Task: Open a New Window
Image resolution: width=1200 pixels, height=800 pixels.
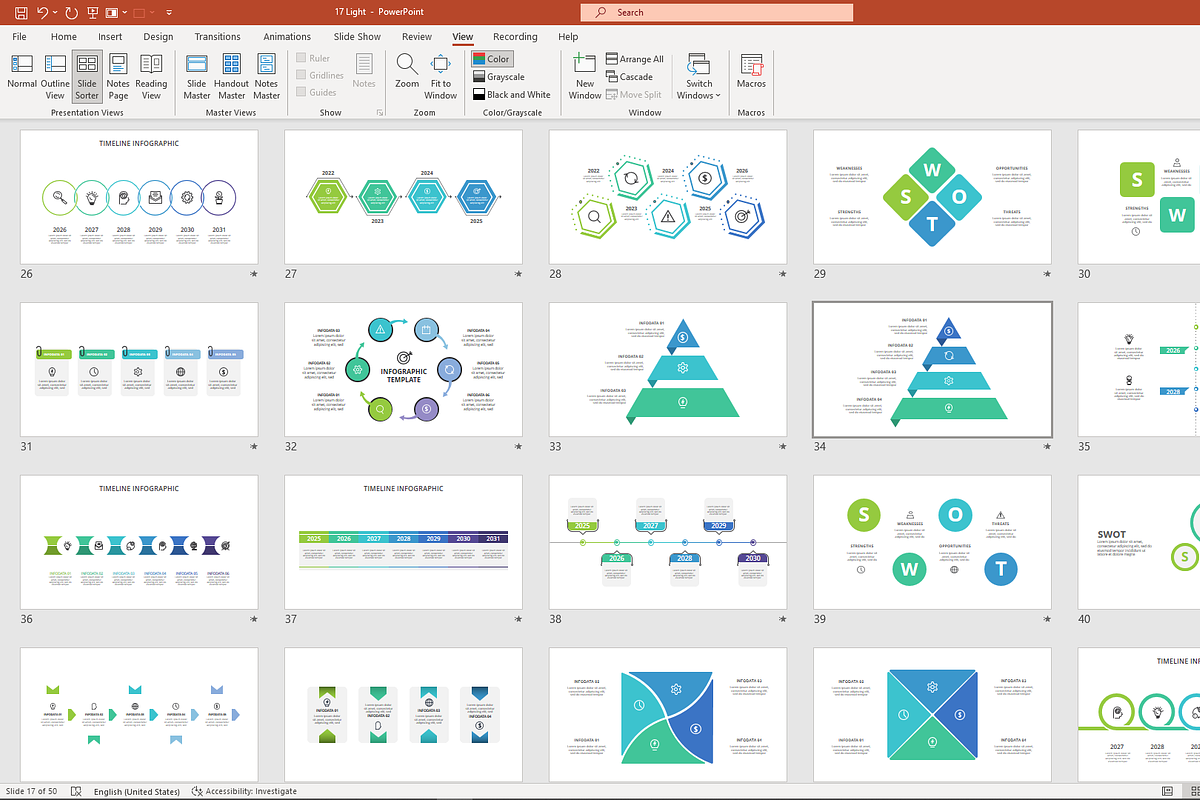Action: [585, 77]
